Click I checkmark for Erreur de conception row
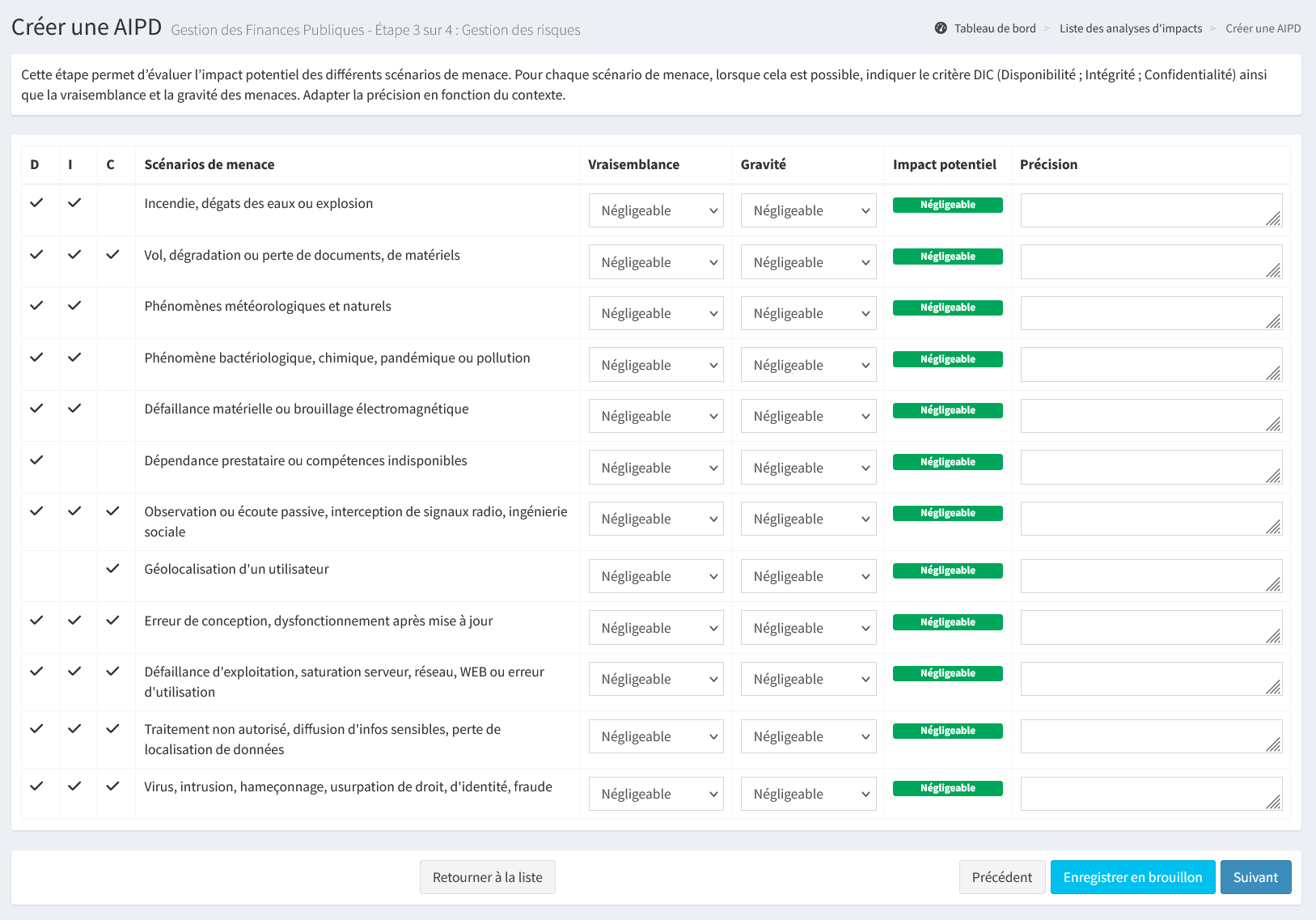 (x=74, y=621)
